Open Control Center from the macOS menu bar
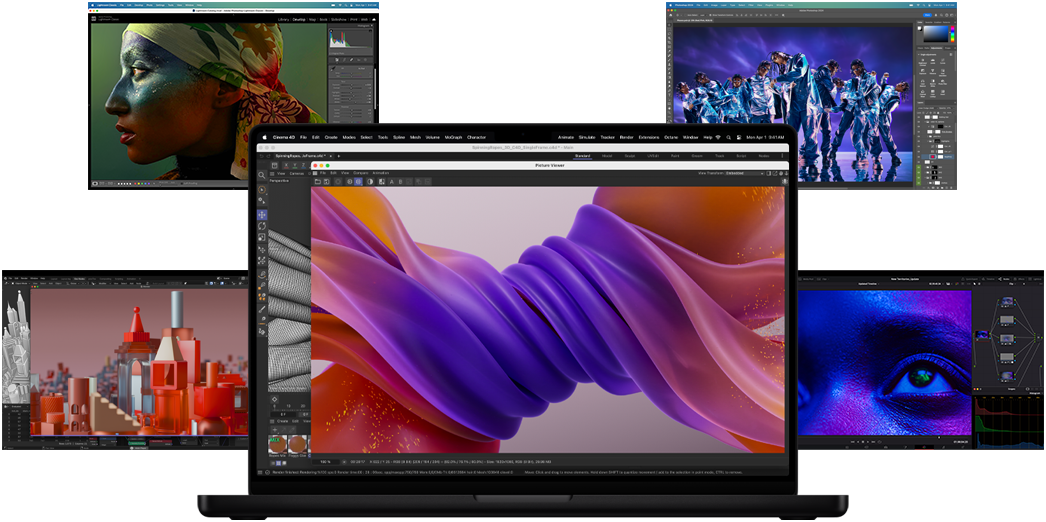The width and height of the screenshot is (1046, 522). click(x=738, y=137)
